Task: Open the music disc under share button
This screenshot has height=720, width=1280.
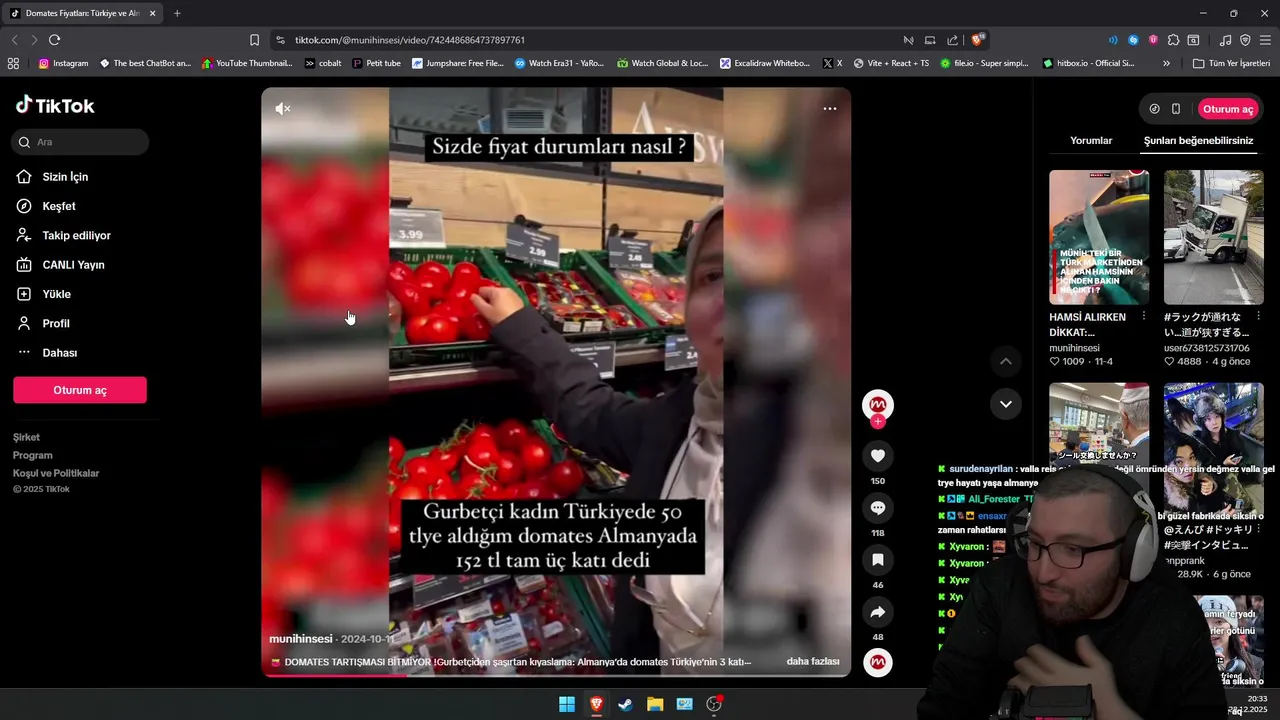Action: click(878, 662)
